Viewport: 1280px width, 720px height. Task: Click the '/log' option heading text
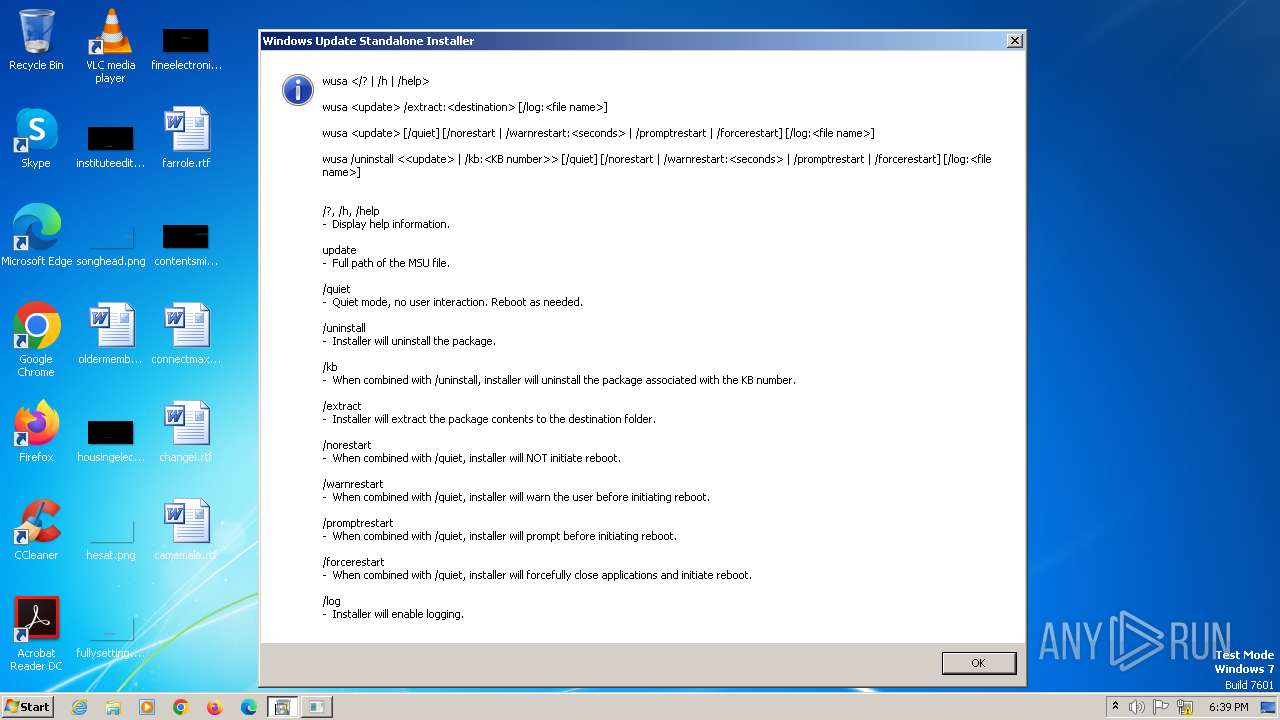pos(331,601)
